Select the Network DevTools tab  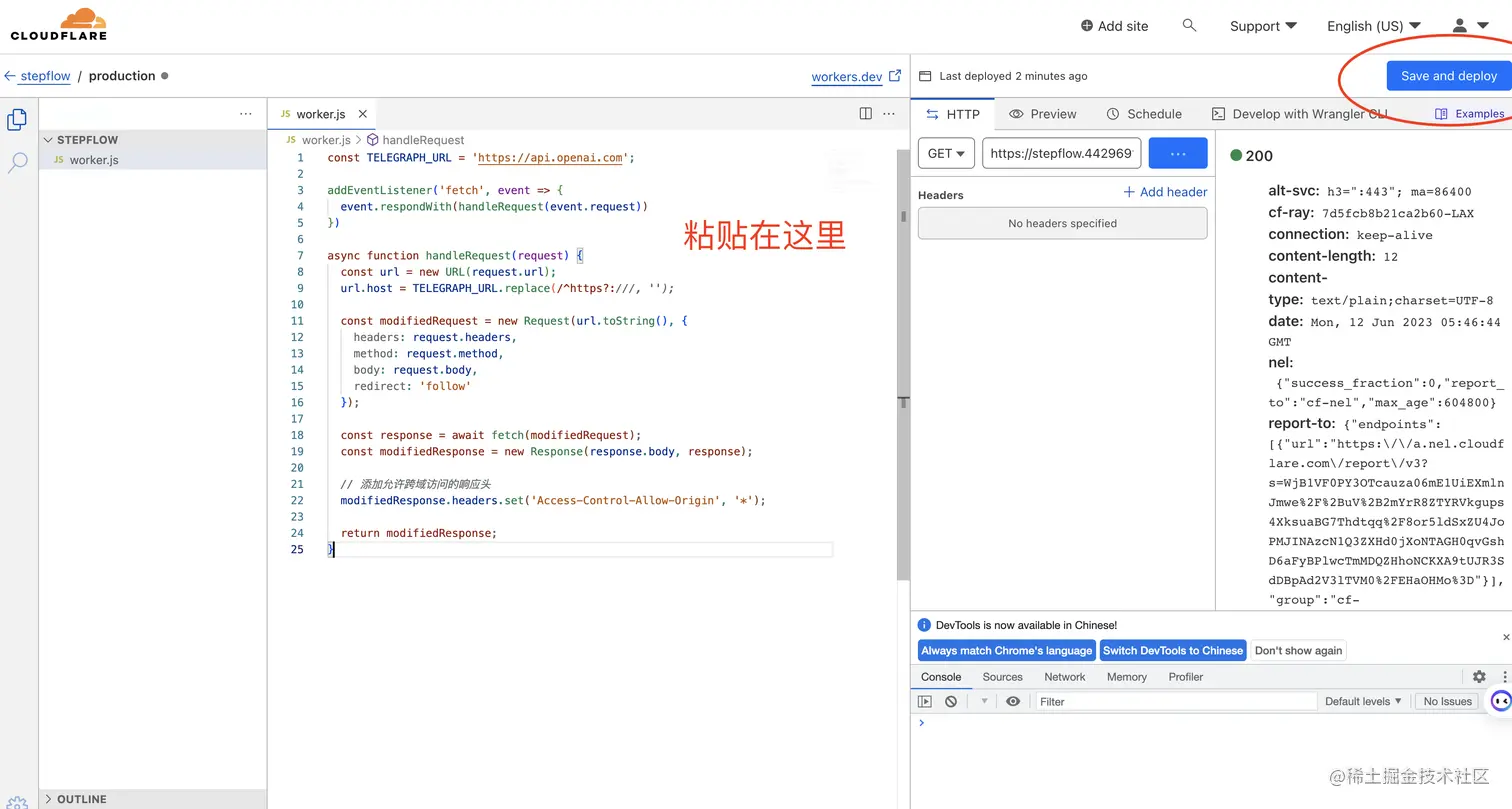[1064, 677]
